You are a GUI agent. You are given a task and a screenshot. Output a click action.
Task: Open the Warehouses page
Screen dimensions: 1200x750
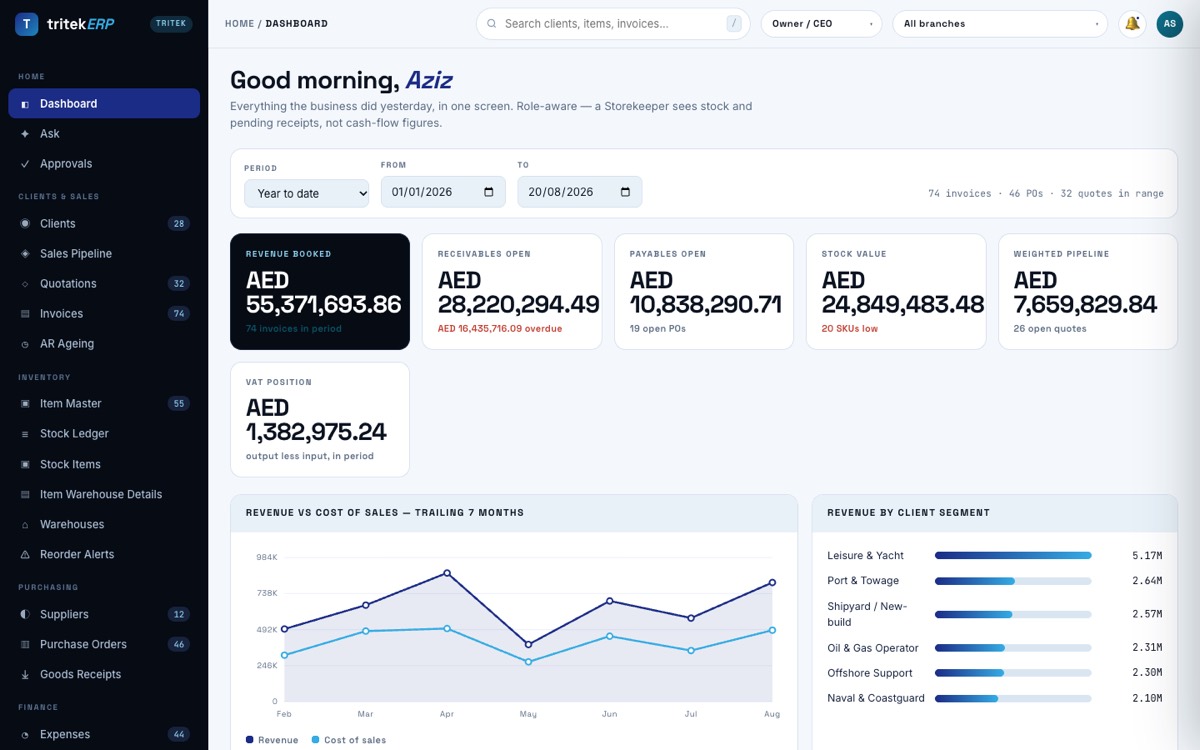click(x=104, y=525)
